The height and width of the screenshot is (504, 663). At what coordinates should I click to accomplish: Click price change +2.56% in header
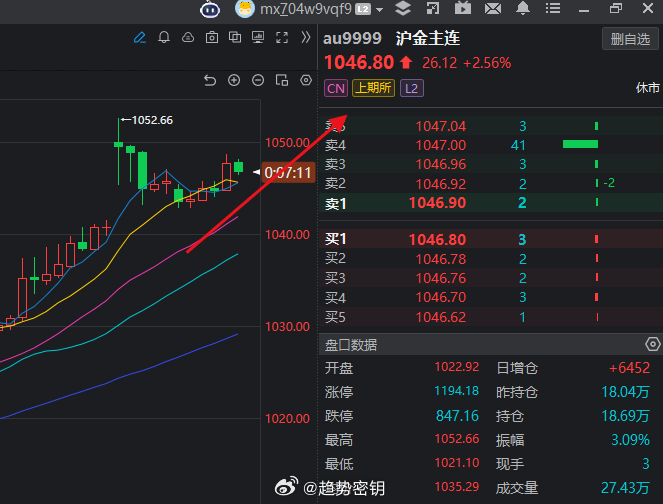pos(487,63)
